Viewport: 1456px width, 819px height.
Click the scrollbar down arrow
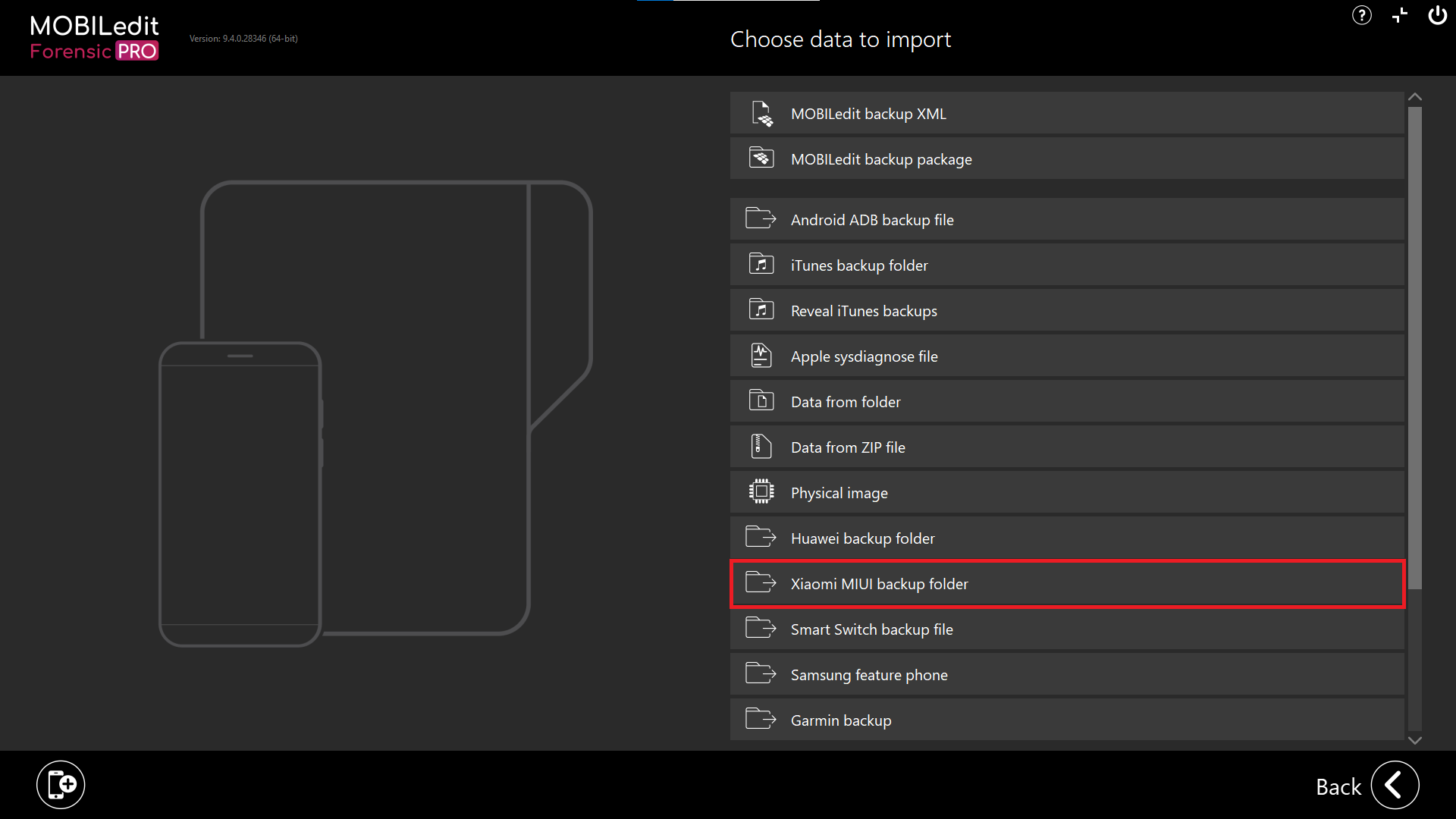pos(1415,740)
